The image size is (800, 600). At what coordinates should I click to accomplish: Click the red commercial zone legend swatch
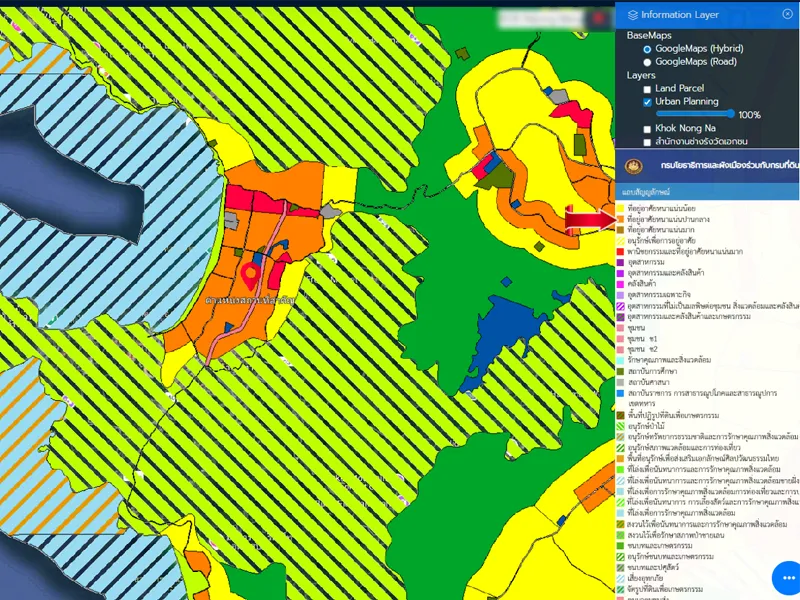click(x=621, y=250)
